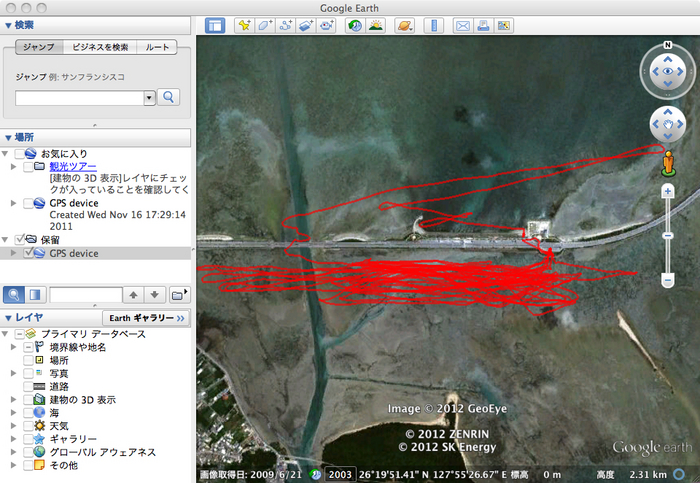
Task: Open the ruler measurement tool
Action: tap(434, 25)
